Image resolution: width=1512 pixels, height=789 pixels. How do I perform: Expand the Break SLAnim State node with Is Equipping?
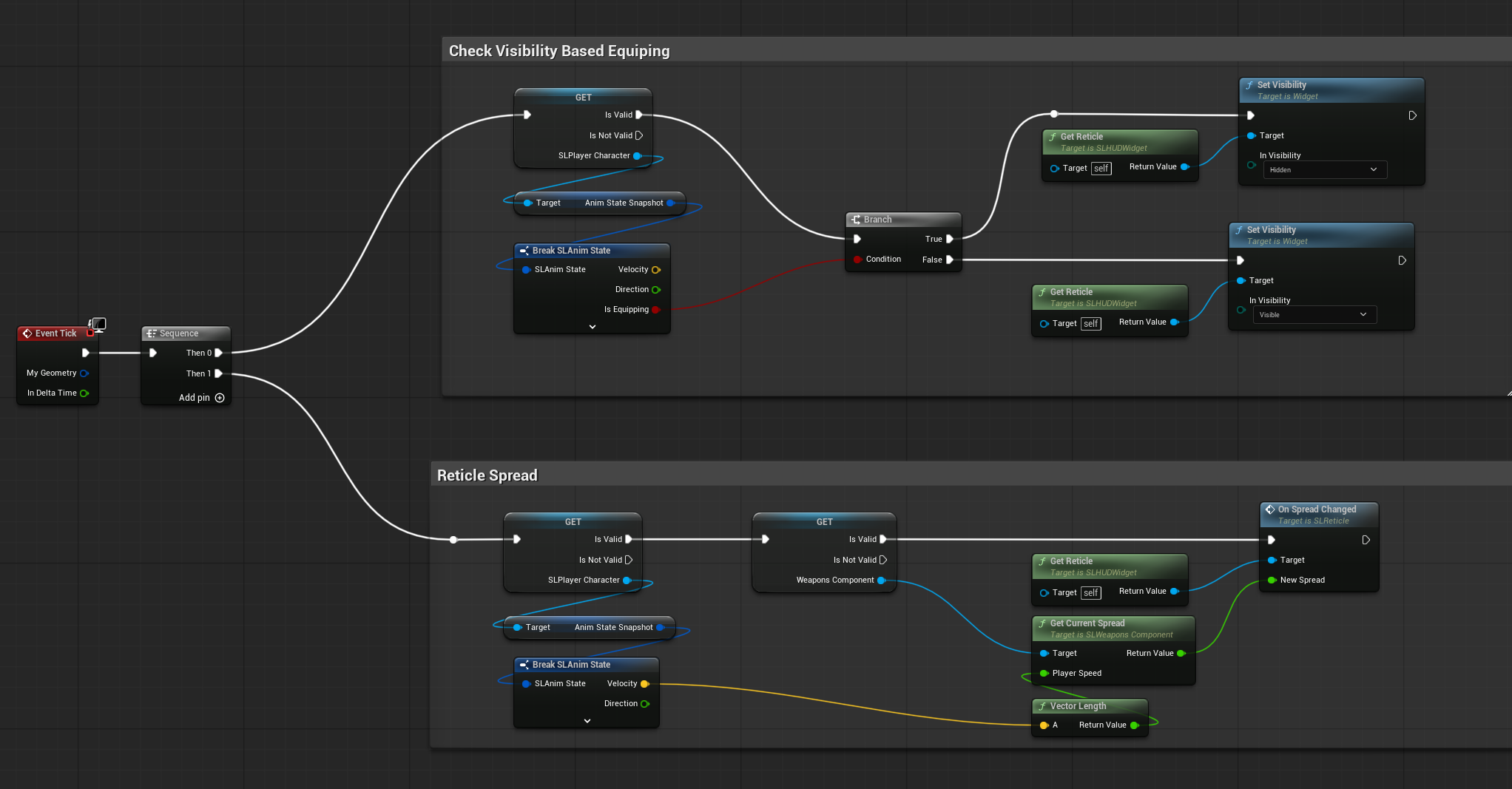593,327
